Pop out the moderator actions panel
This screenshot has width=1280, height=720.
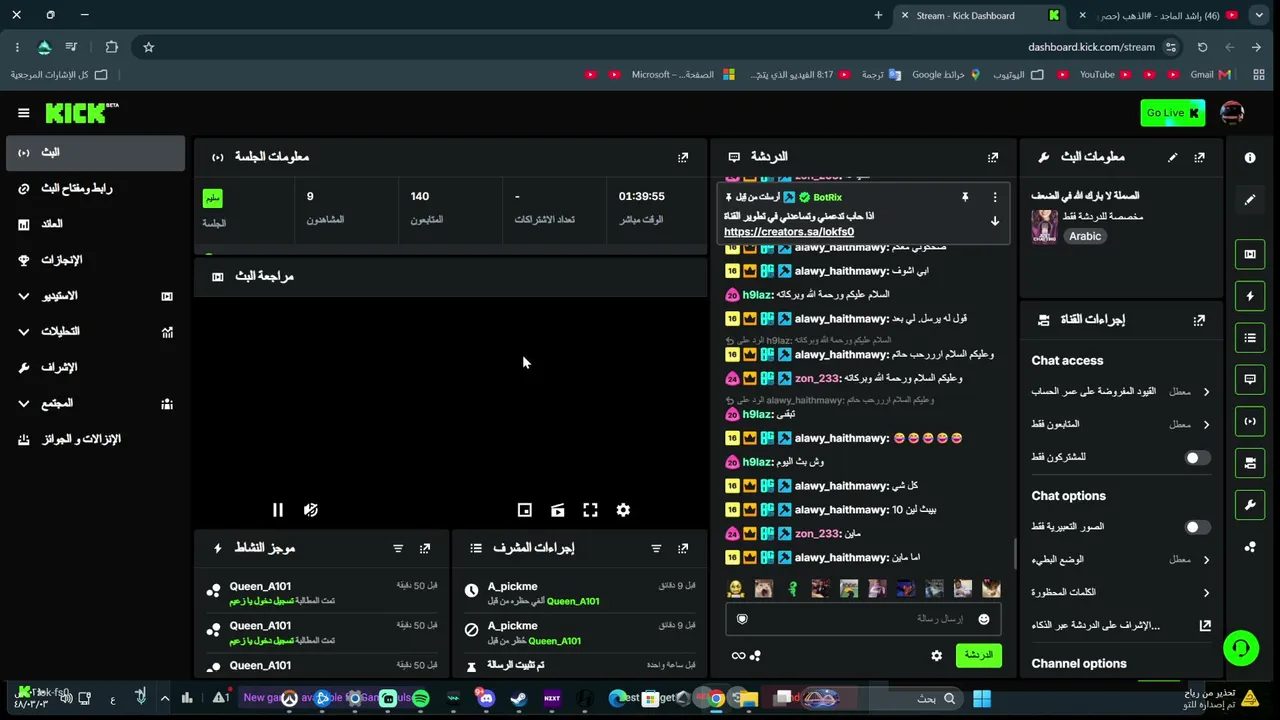[683, 548]
